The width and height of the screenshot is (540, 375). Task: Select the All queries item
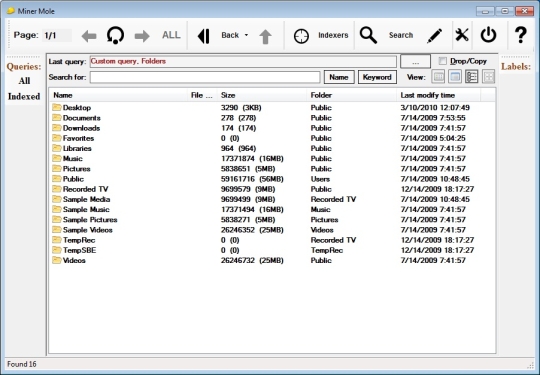[24, 81]
